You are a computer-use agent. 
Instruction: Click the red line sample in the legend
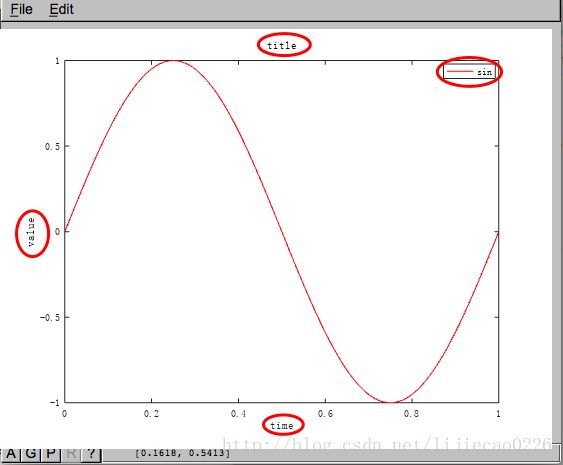460,72
